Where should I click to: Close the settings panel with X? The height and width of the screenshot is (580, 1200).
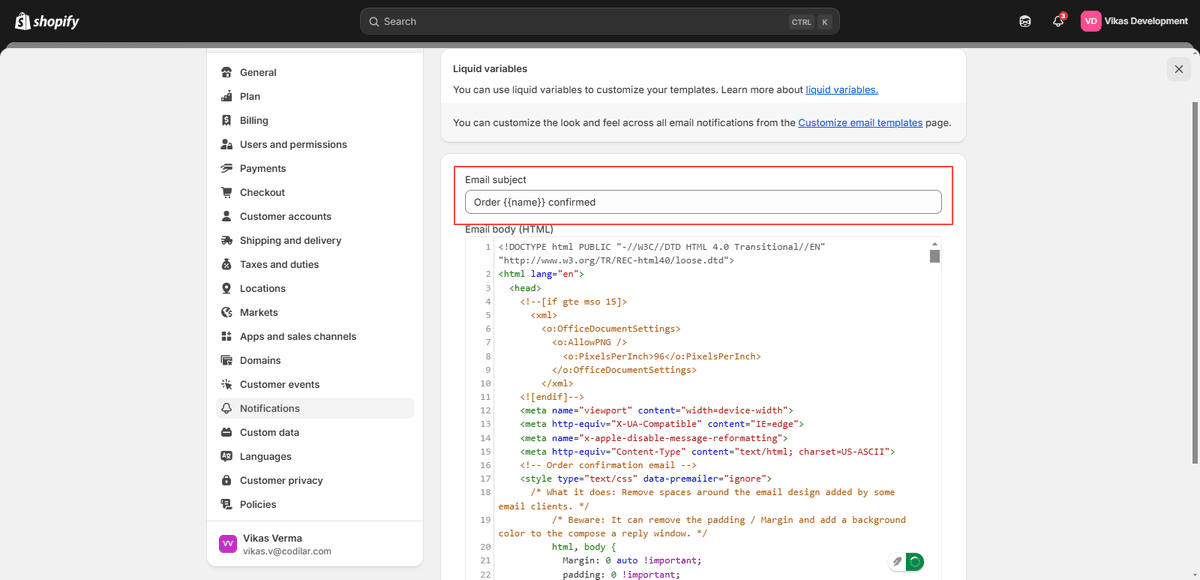click(1179, 69)
